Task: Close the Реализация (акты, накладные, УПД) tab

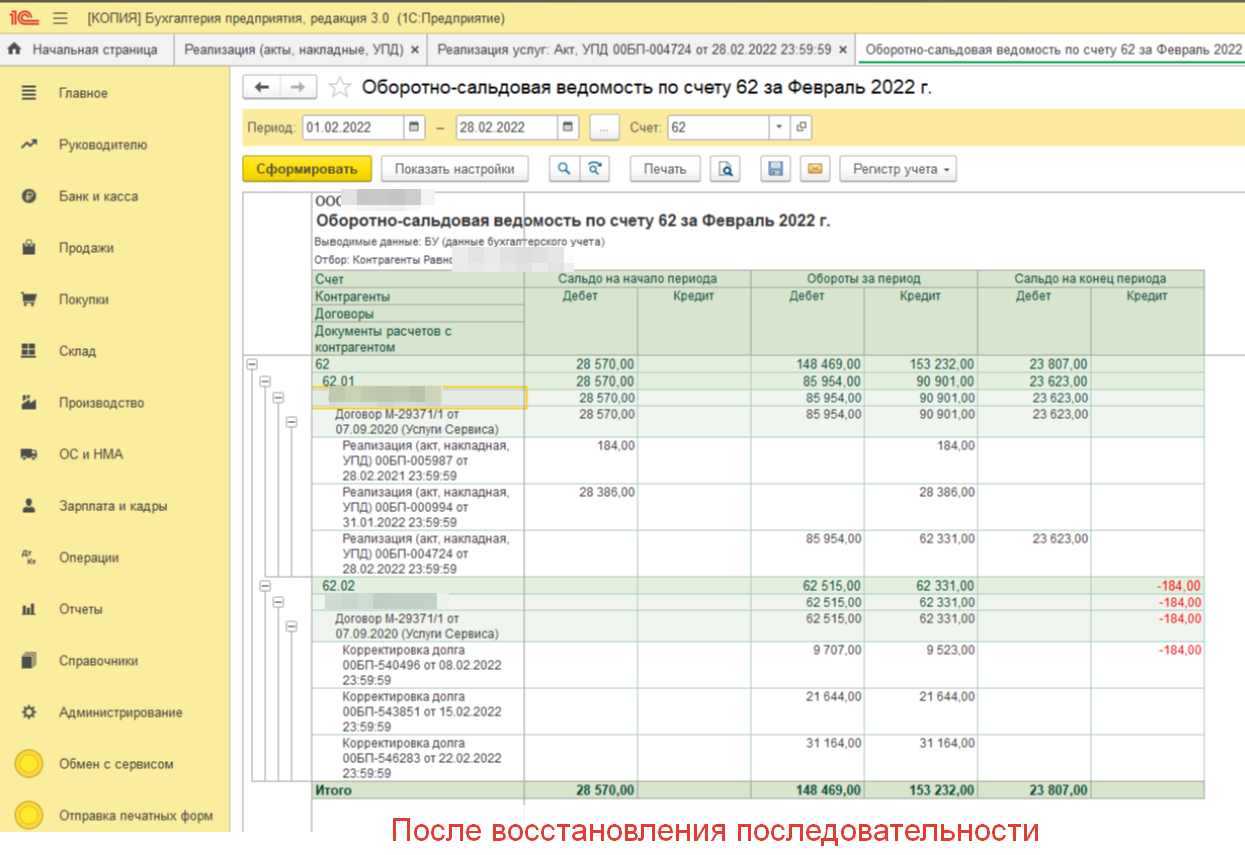Action: (x=415, y=49)
